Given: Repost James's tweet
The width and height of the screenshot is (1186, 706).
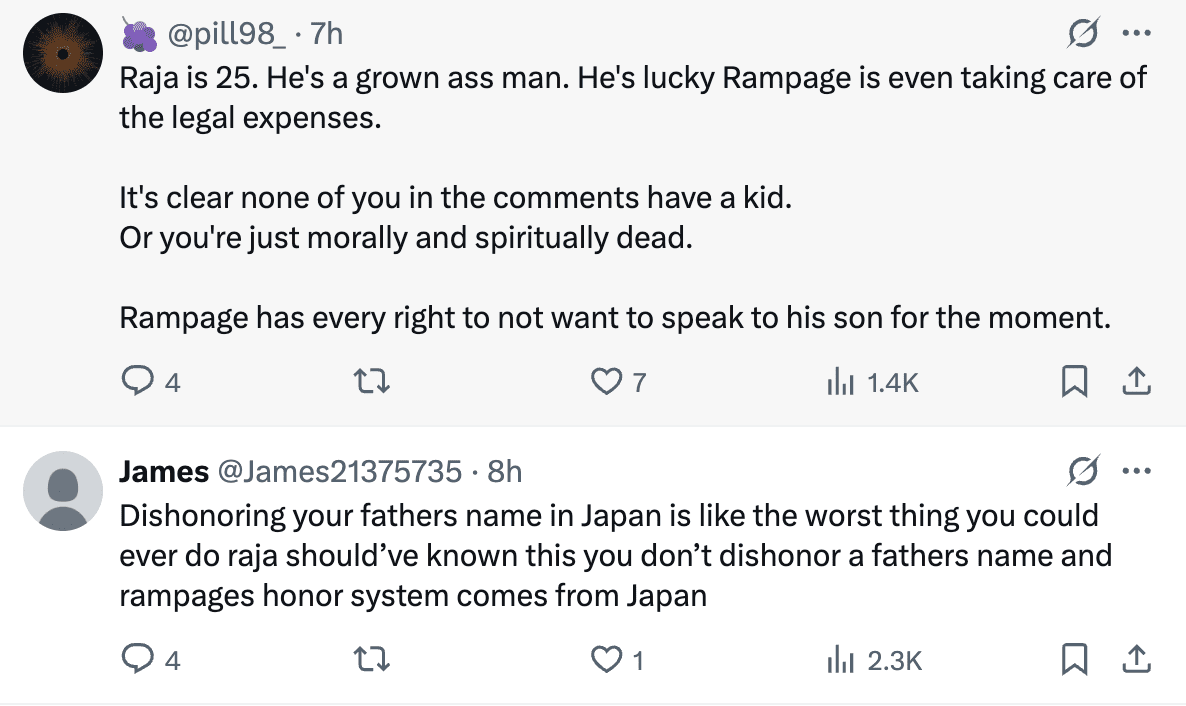Looking at the screenshot, I should pos(374,659).
